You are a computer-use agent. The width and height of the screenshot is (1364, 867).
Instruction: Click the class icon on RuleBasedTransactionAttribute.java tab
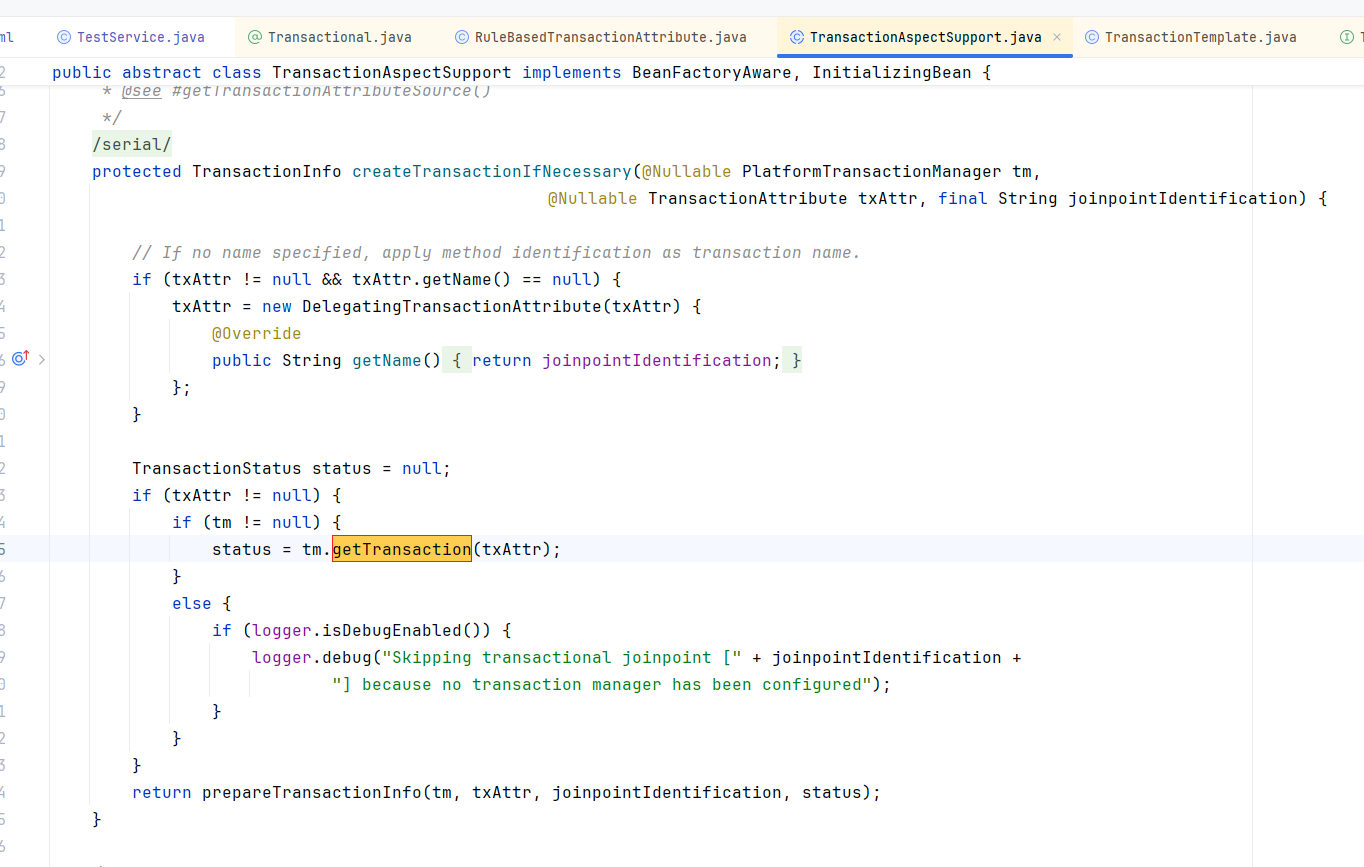[x=462, y=37]
